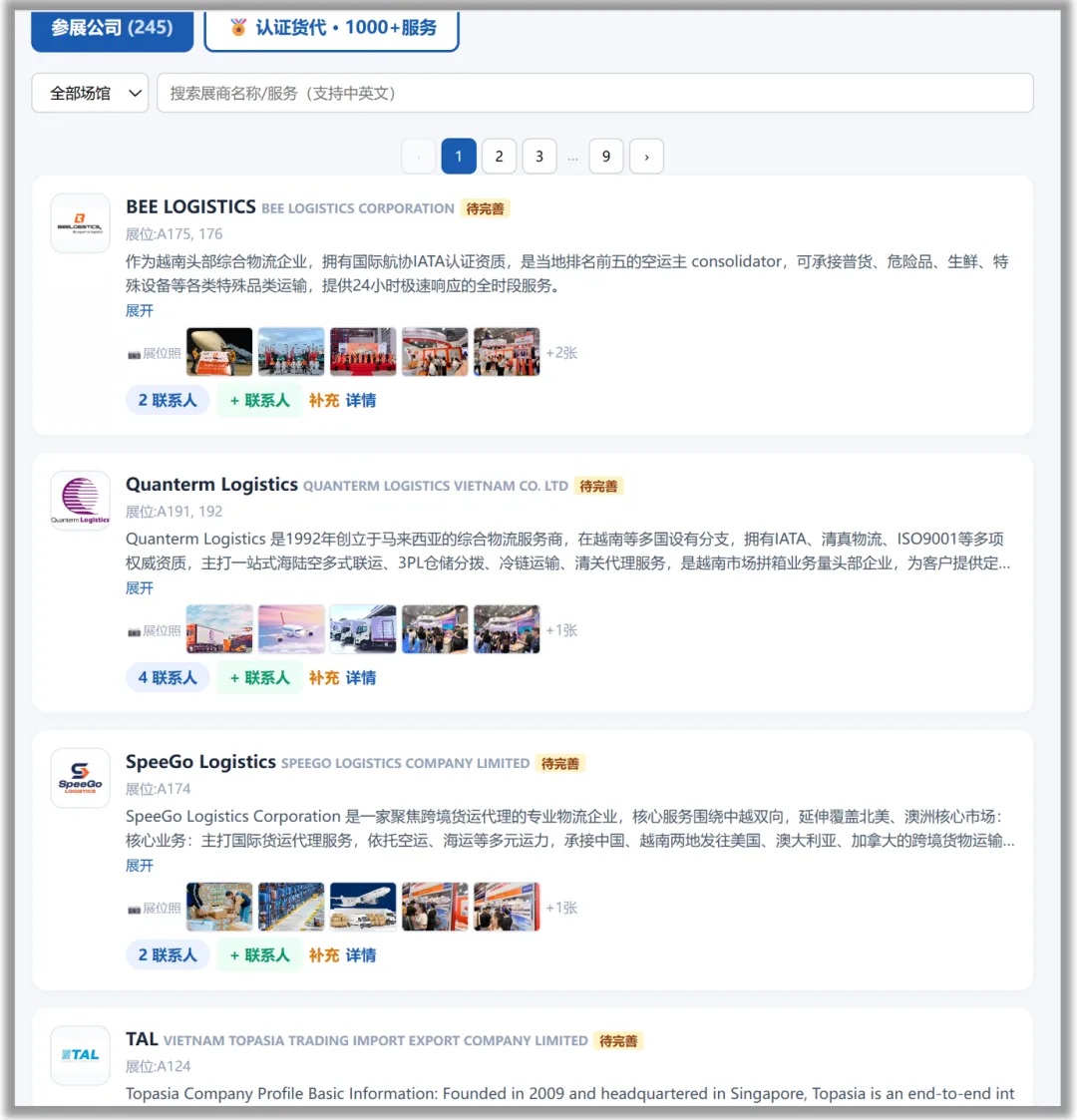This screenshot has height=1120, width=1077.
Task: Open 详情 for SpeeGo Logistics
Action: pyautogui.click(x=361, y=955)
